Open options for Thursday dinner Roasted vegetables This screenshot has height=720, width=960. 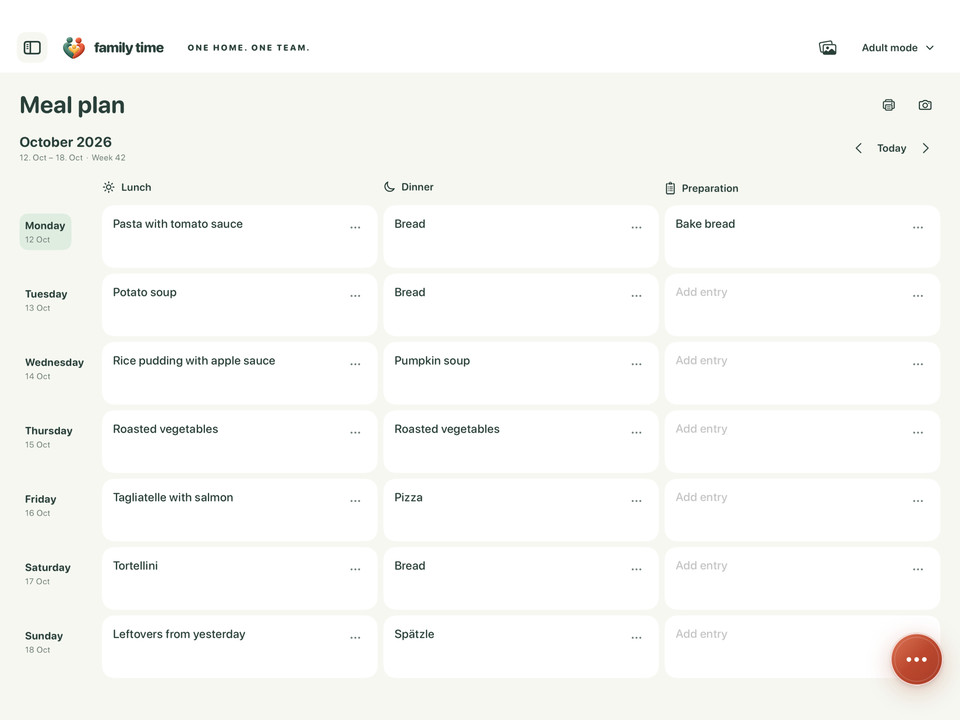pos(637,432)
